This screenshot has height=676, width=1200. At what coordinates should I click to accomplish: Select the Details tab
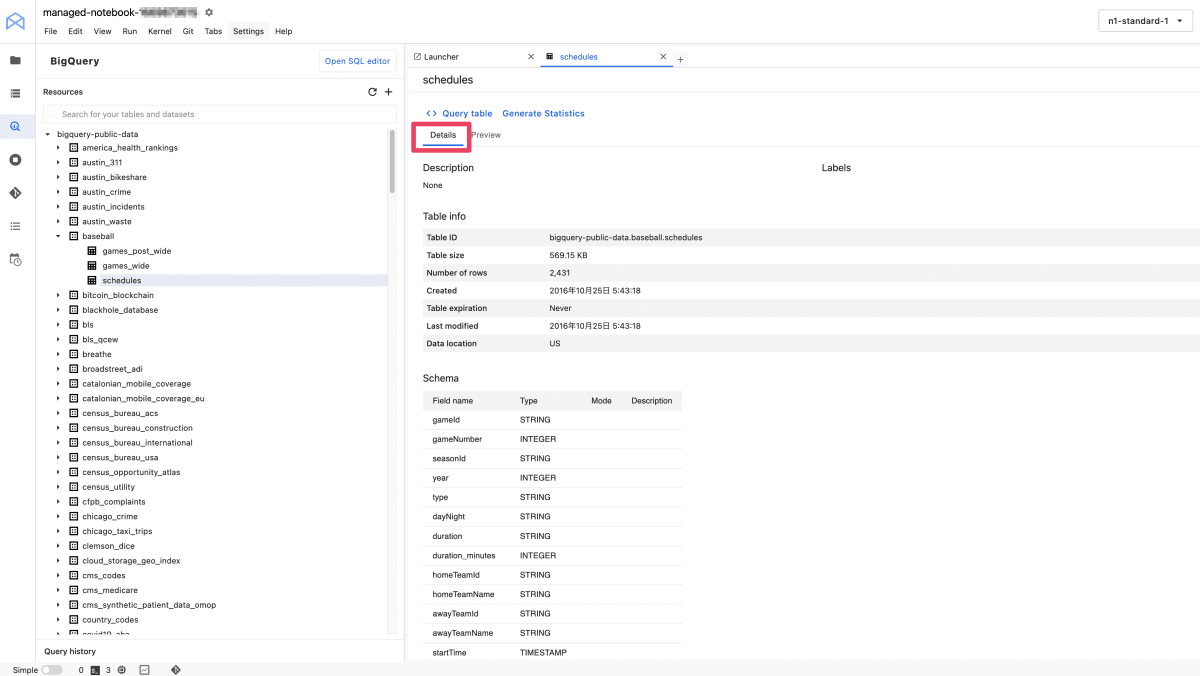coord(443,135)
